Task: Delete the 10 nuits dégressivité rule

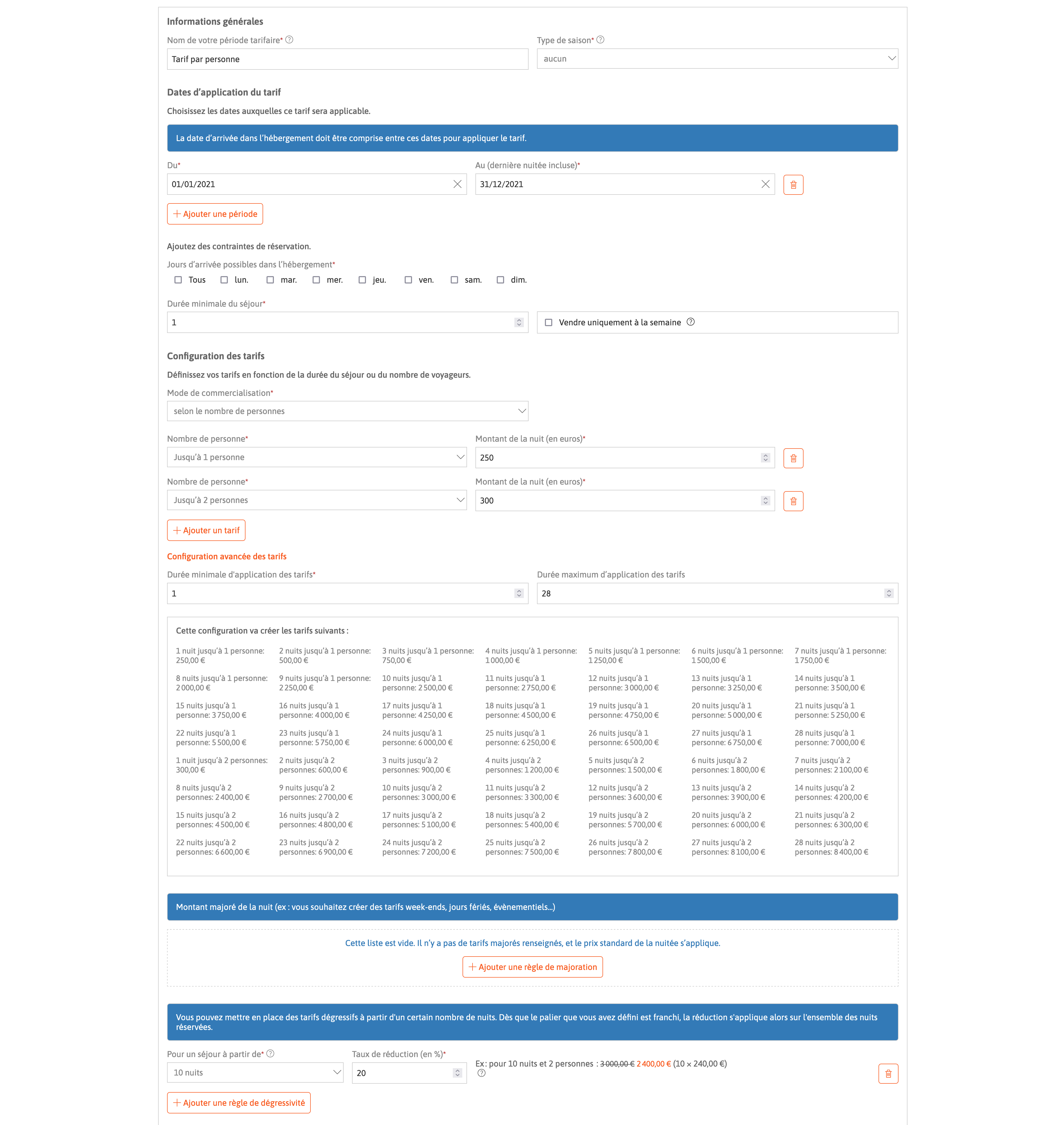Action: tap(888, 1074)
